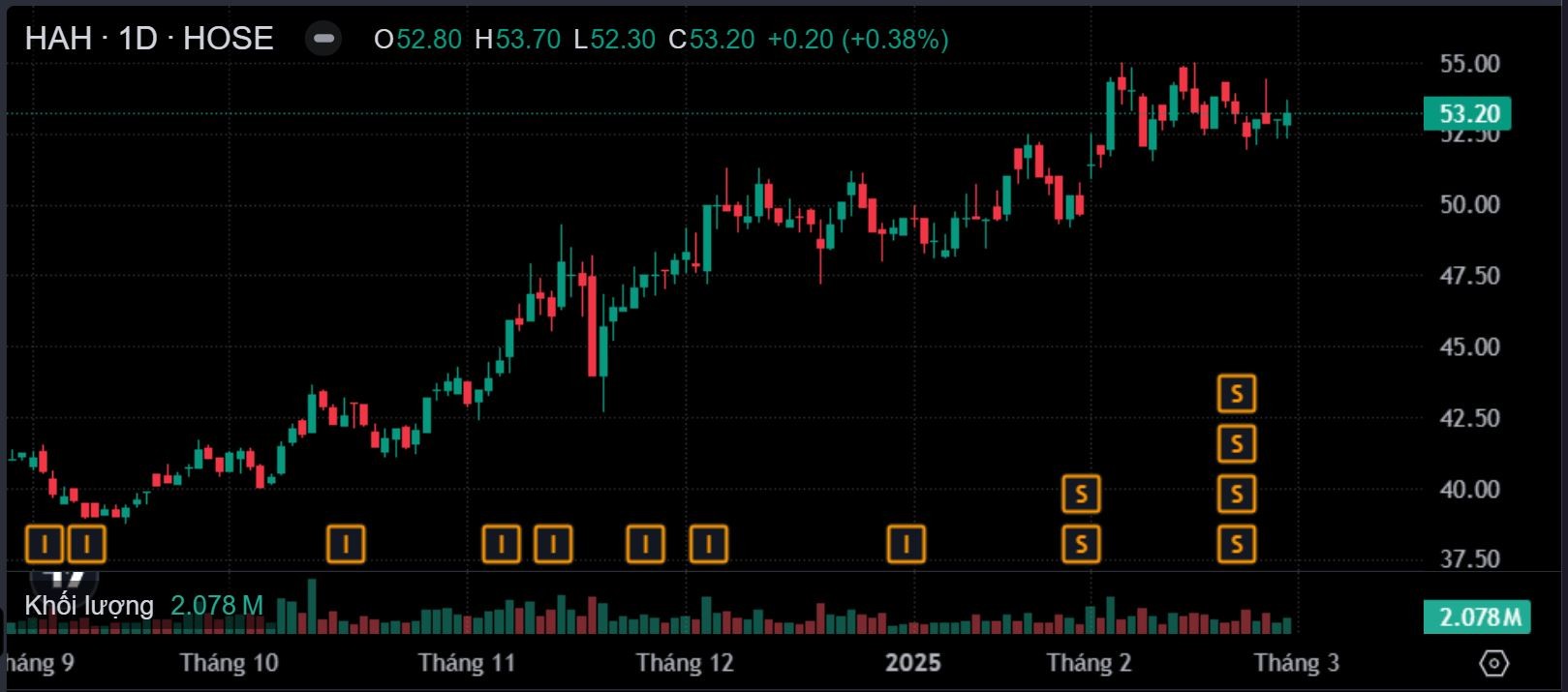Click the close value C53.20 in the legend
1568x692 pixels.
[x=712, y=39]
